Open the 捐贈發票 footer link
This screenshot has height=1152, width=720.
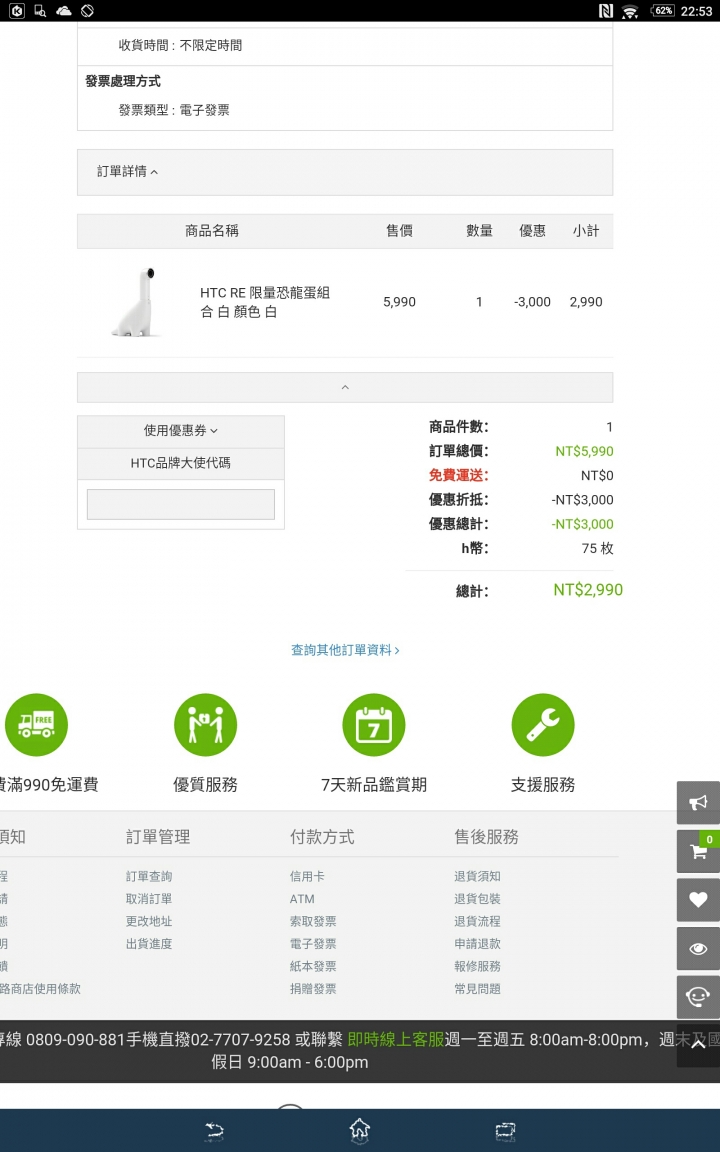[x=313, y=989]
